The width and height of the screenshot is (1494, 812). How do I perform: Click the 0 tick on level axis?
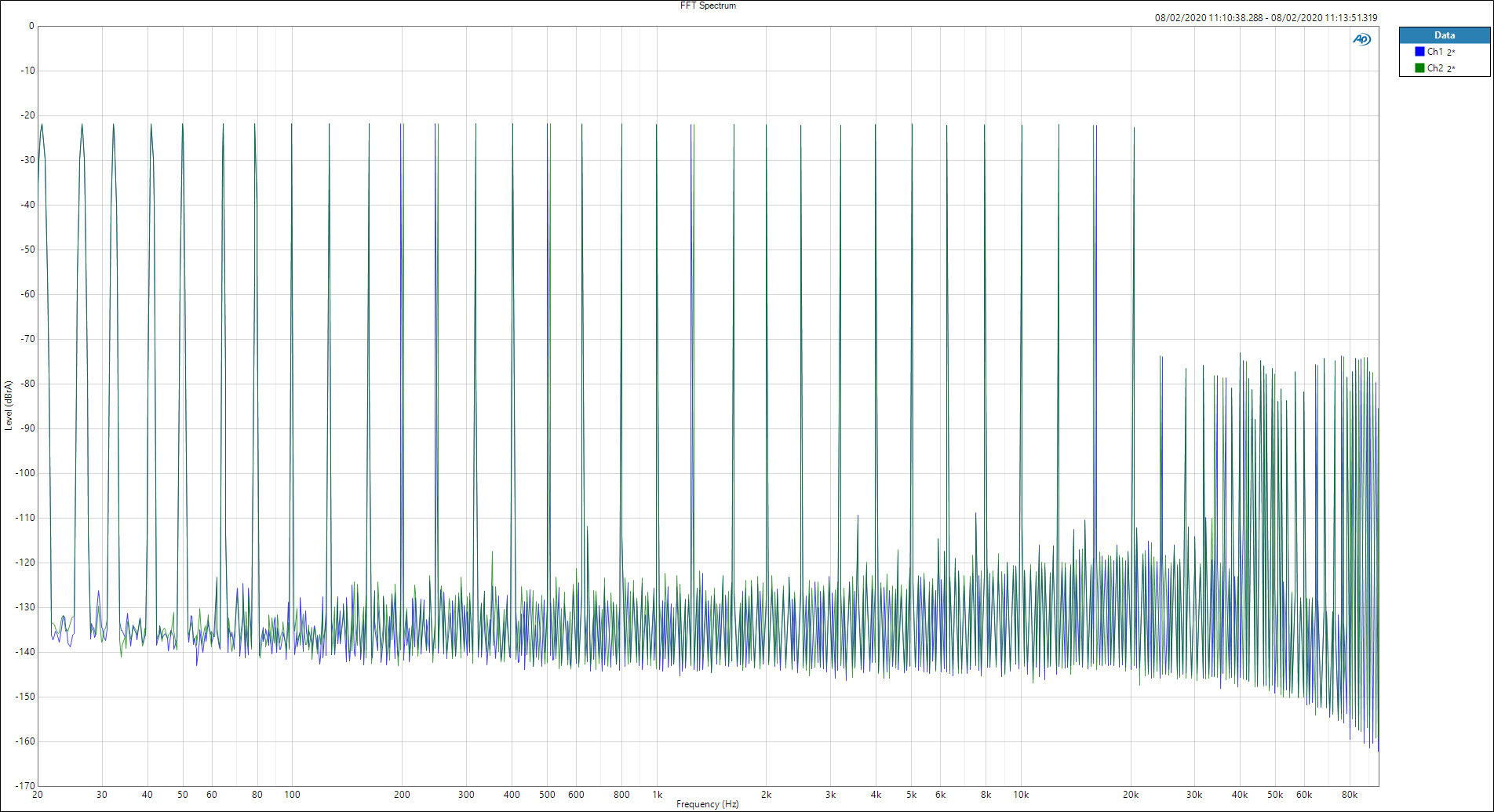pos(31,26)
